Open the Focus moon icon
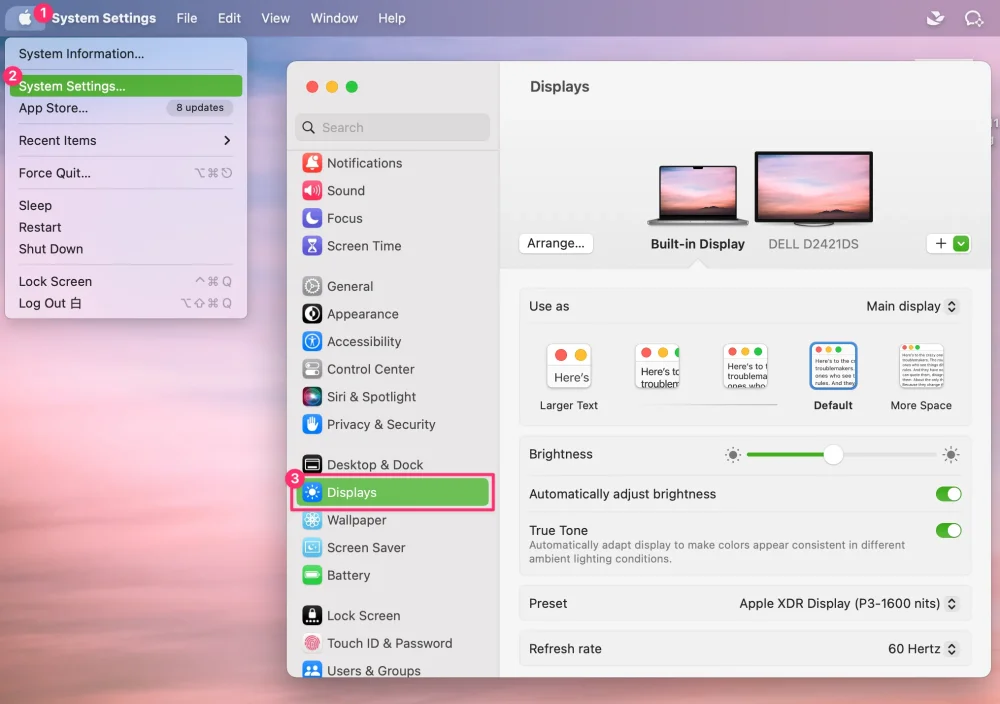 (x=312, y=218)
